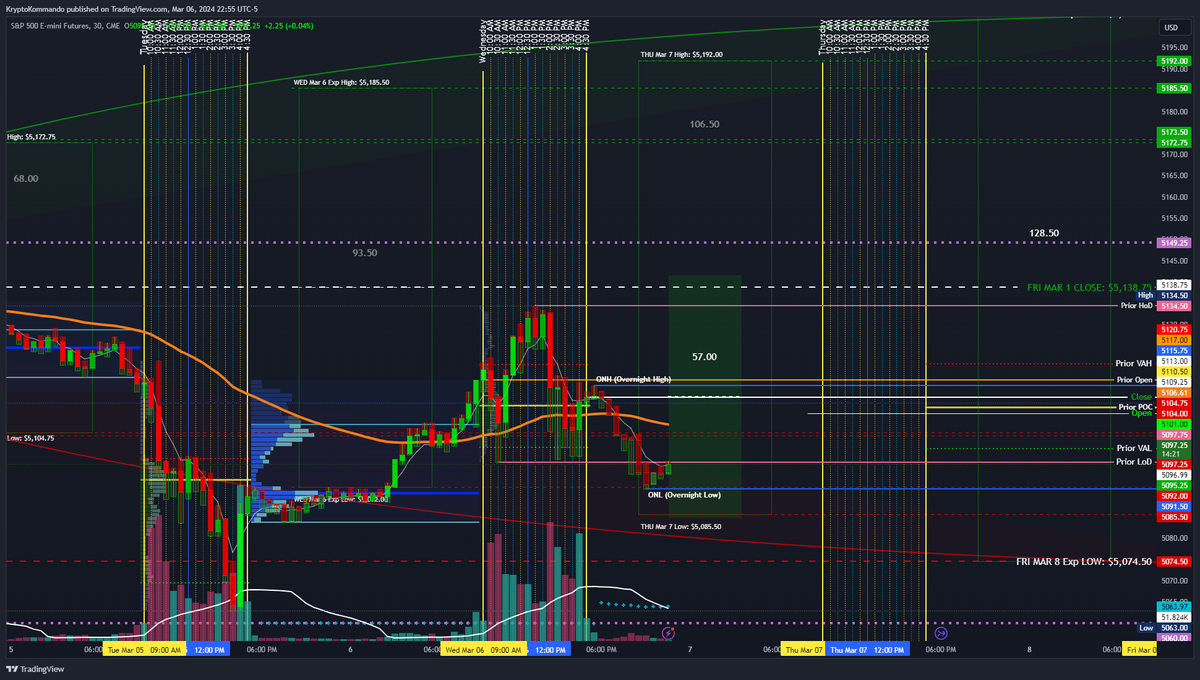Open the USD currency selector at top right
1200x680 pixels.
coord(1171,28)
